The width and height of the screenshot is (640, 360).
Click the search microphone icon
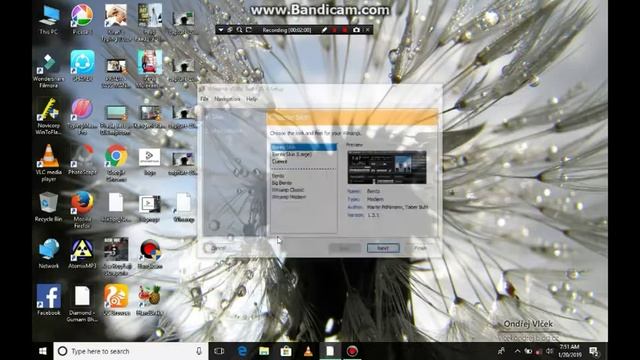[199, 351]
